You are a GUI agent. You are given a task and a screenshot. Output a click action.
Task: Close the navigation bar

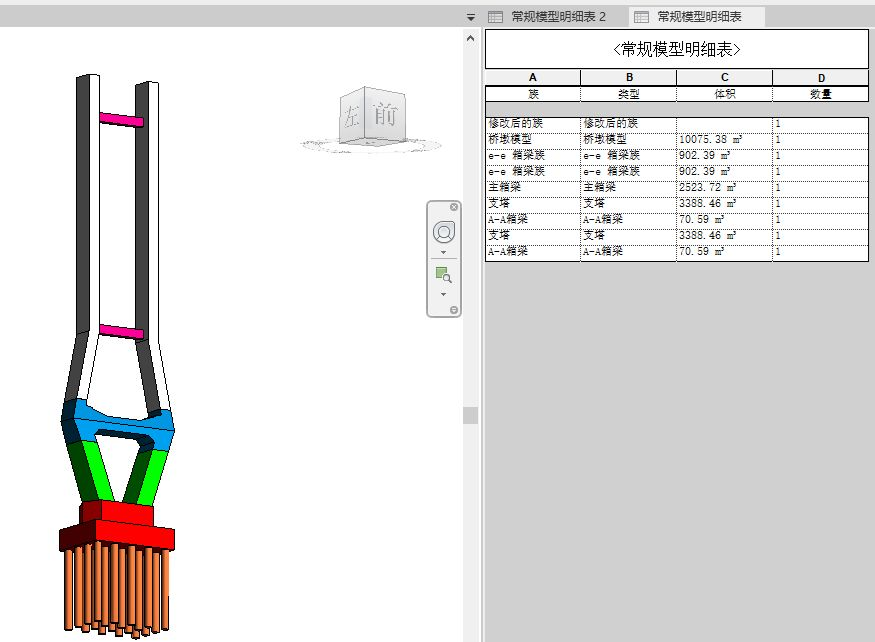coord(454,207)
